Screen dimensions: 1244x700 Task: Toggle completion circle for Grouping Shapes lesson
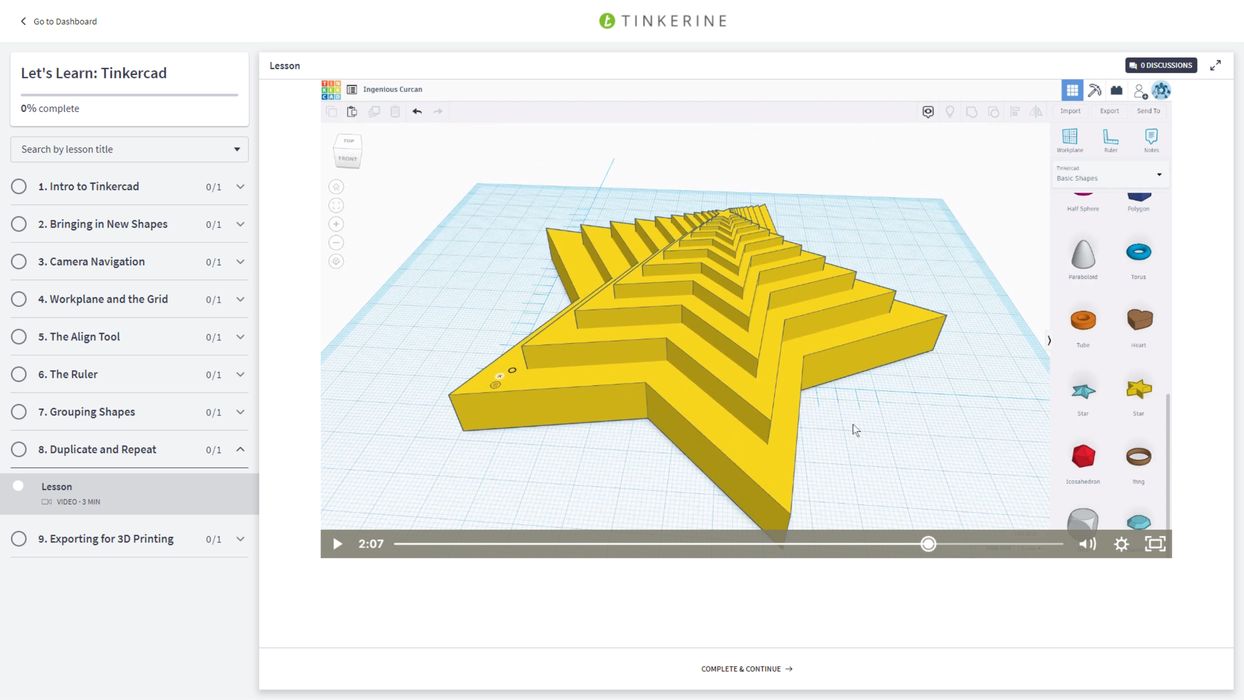[x=18, y=411]
